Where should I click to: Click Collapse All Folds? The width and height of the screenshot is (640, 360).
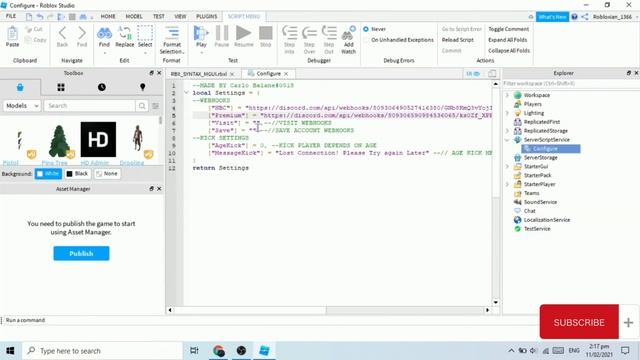click(x=509, y=51)
